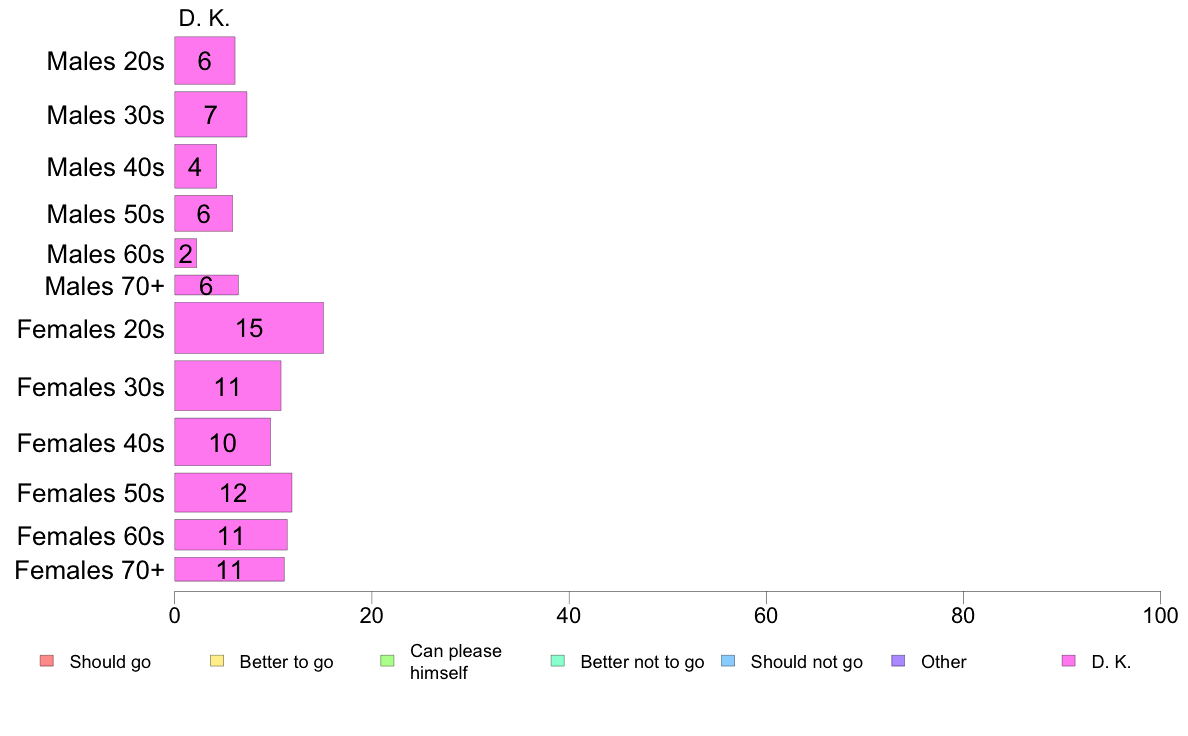Click the Females 50s bar showing 12

(233, 493)
